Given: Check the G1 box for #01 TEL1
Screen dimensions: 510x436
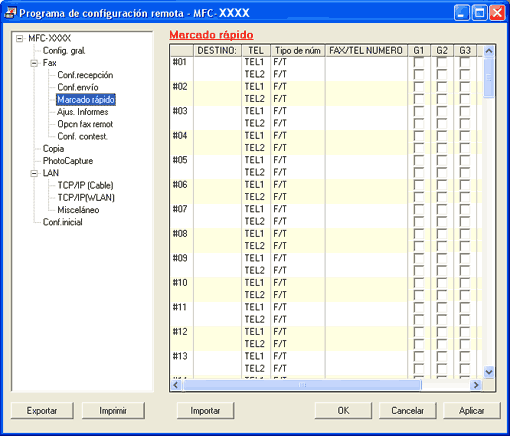Looking at the screenshot, I should 419,62.
